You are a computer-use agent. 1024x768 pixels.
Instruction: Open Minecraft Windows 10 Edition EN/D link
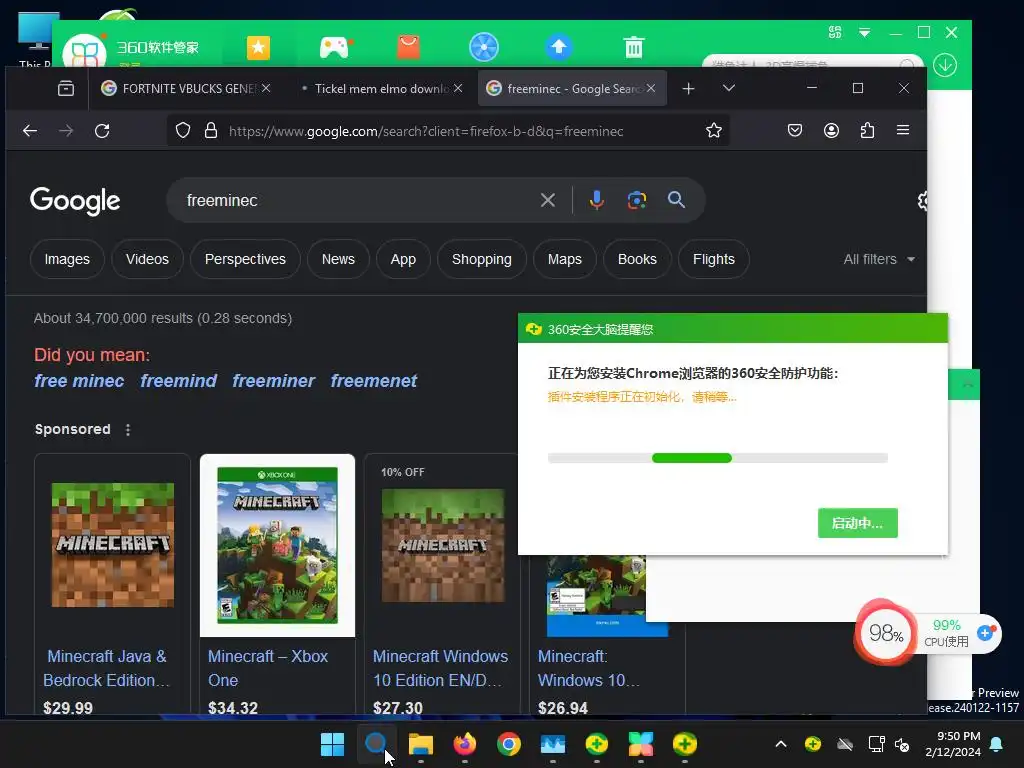click(x=440, y=668)
